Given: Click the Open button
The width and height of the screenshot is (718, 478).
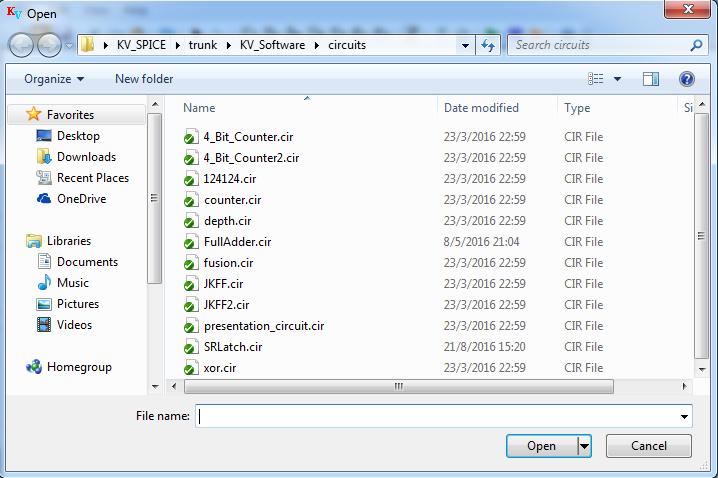Looking at the screenshot, I should pos(542,446).
